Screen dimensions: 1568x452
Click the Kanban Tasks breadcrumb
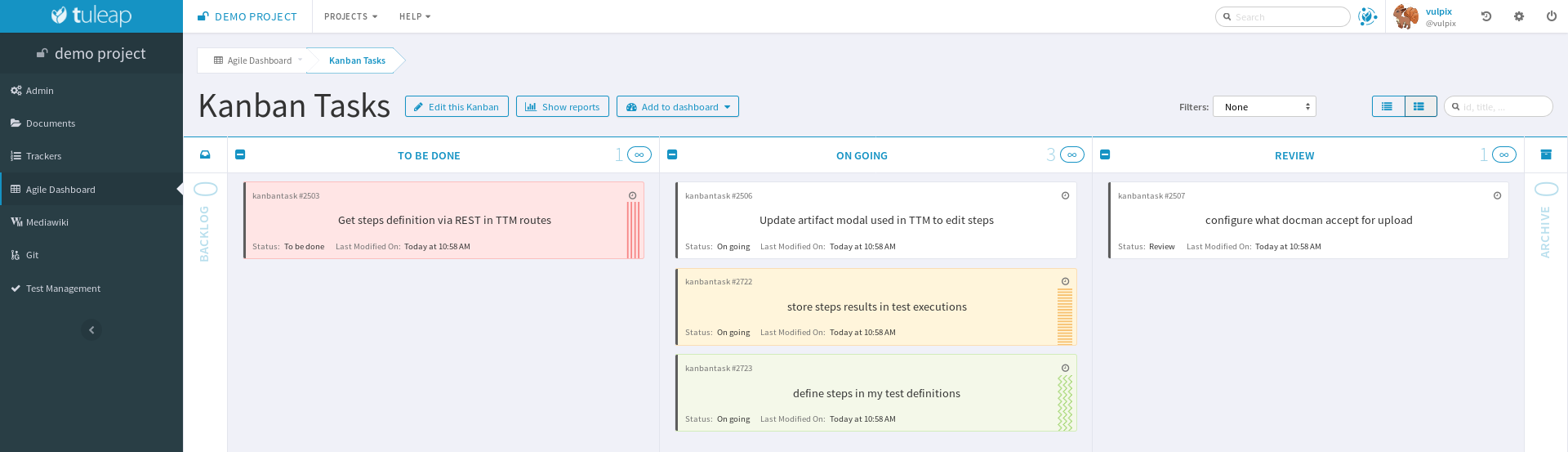(357, 60)
